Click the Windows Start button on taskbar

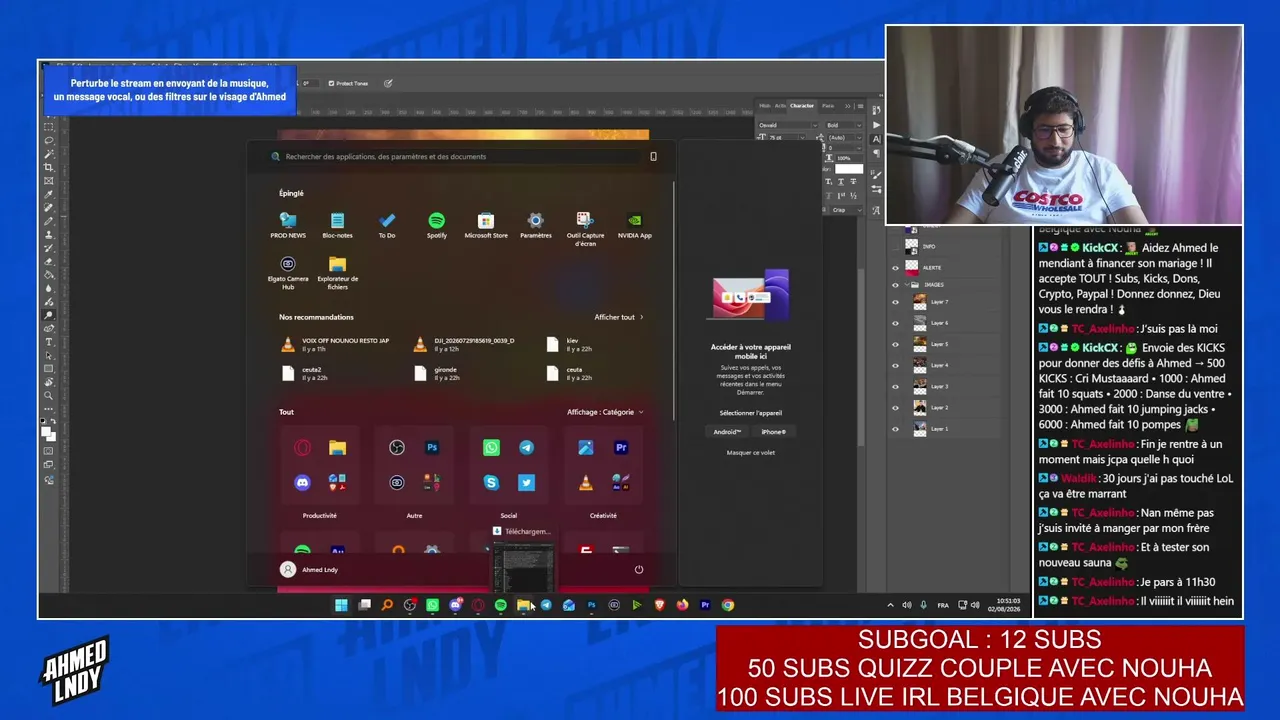click(x=341, y=605)
